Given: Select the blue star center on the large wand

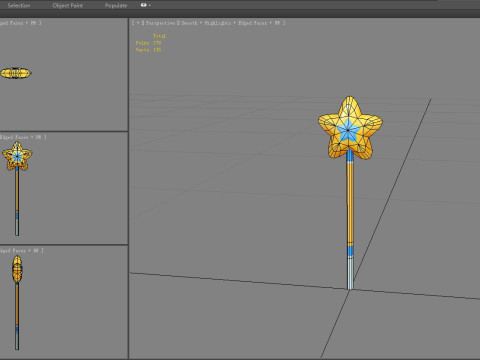Looking at the screenshot, I should tap(348, 130).
